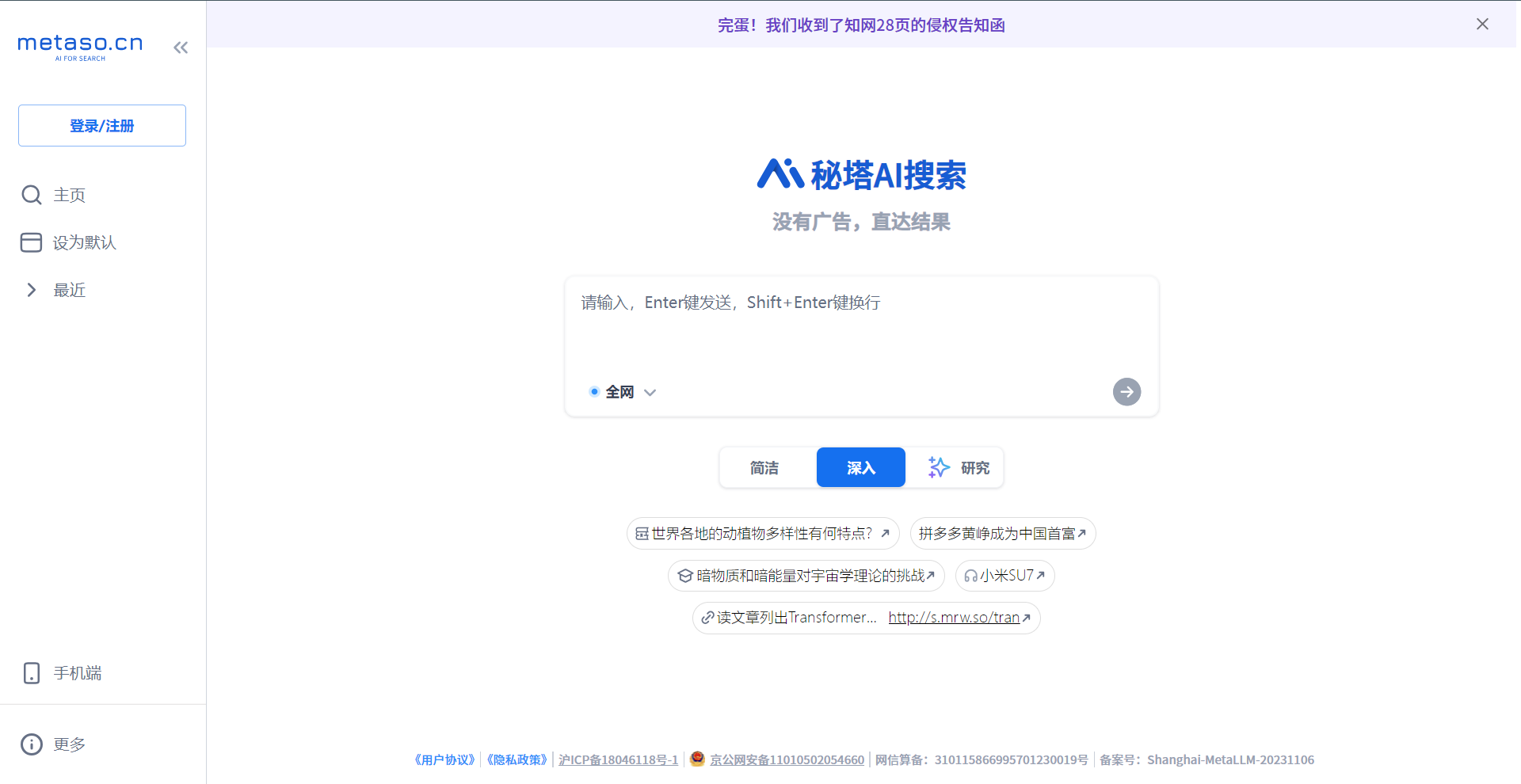Open 最近 history label

(x=70, y=290)
